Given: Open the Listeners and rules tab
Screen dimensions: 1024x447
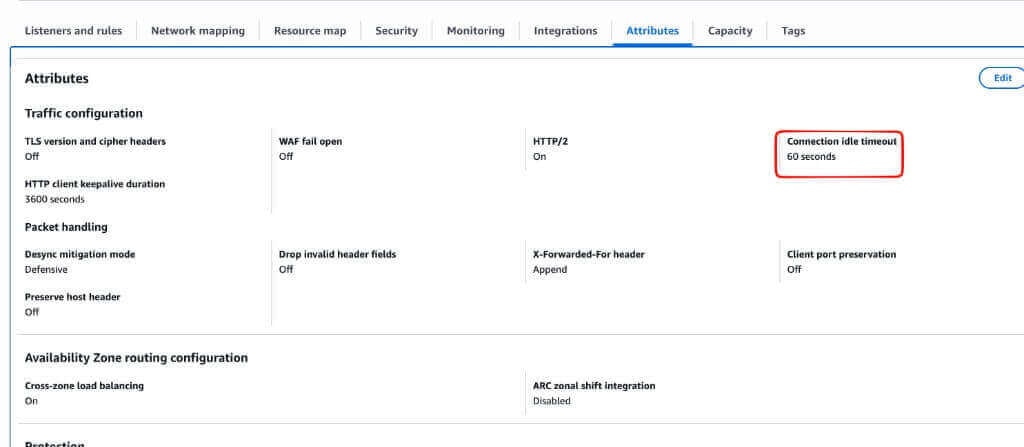Looking at the screenshot, I should pyautogui.click(x=73, y=31).
